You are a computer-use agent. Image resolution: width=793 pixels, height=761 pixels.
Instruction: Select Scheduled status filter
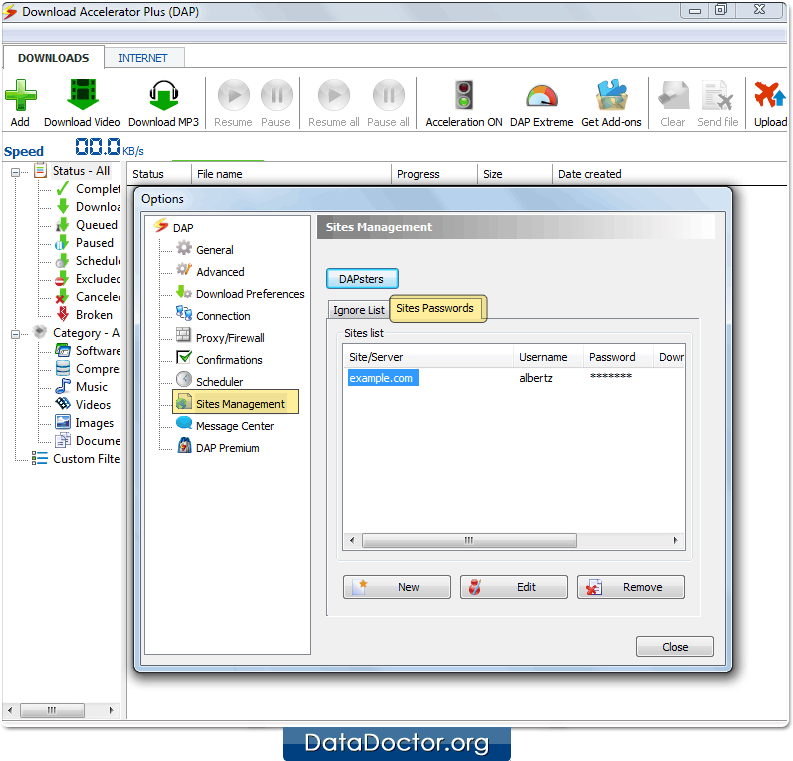(89, 261)
